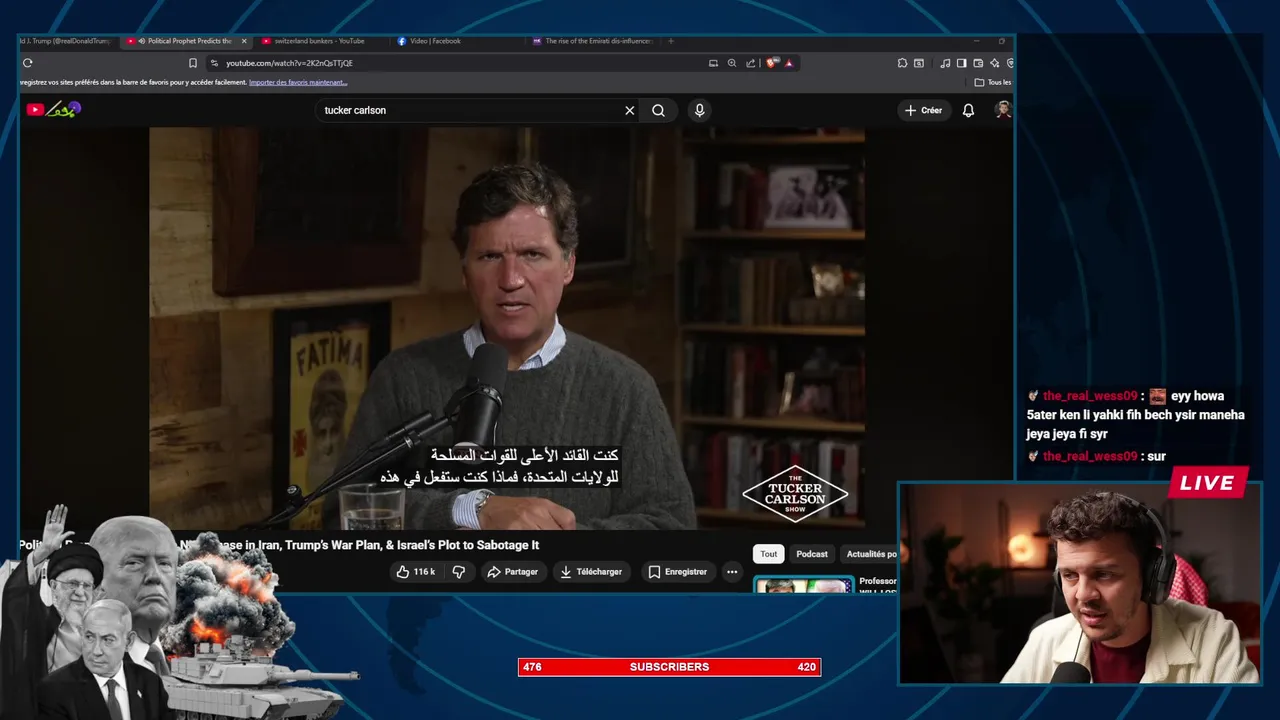The height and width of the screenshot is (720, 1280).
Task: Open the Brave Shields lion icon
Action: tap(772, 63)
